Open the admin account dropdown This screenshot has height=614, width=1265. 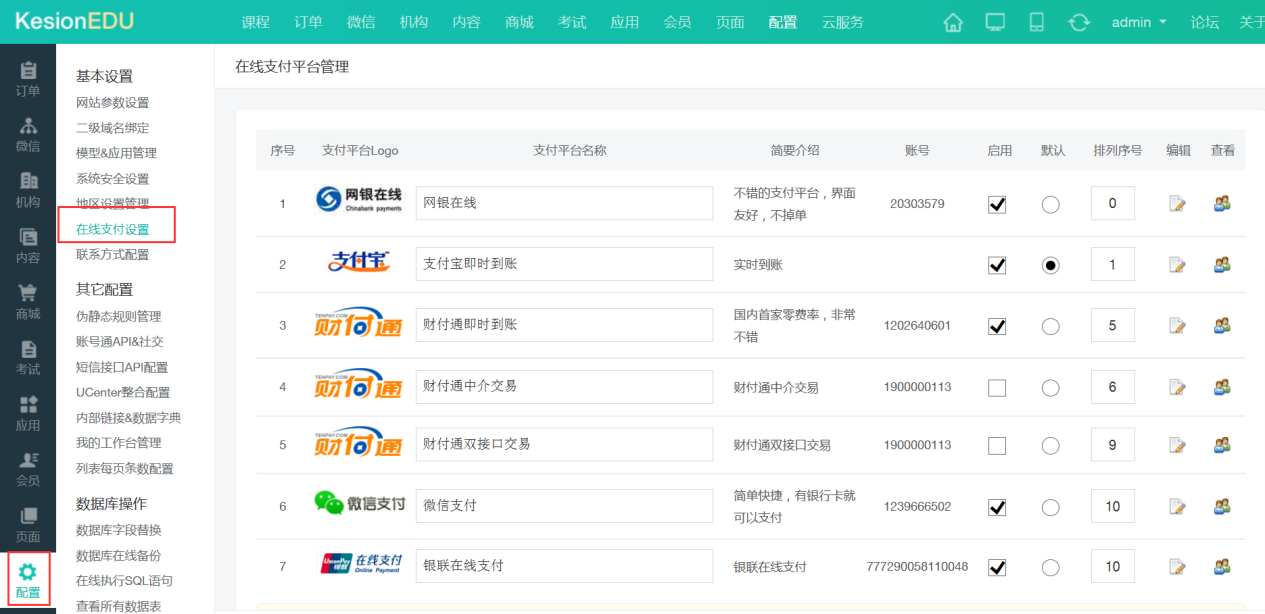(x=1138, y=21)
